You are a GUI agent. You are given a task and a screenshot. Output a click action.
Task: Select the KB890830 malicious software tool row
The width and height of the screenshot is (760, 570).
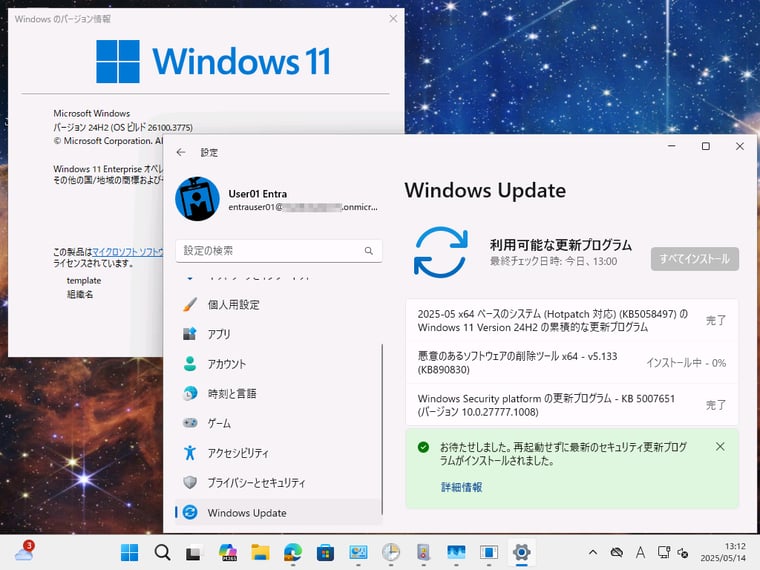[572, 363]
